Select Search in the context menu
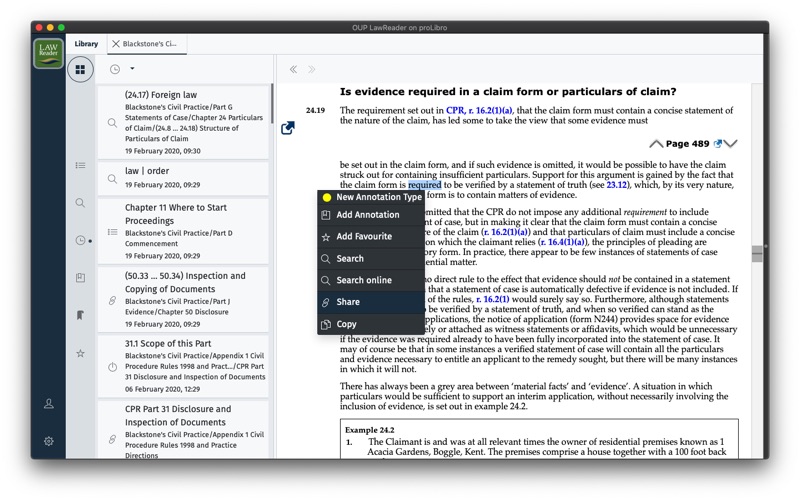The image size is (800, 500). click(370, 259)
